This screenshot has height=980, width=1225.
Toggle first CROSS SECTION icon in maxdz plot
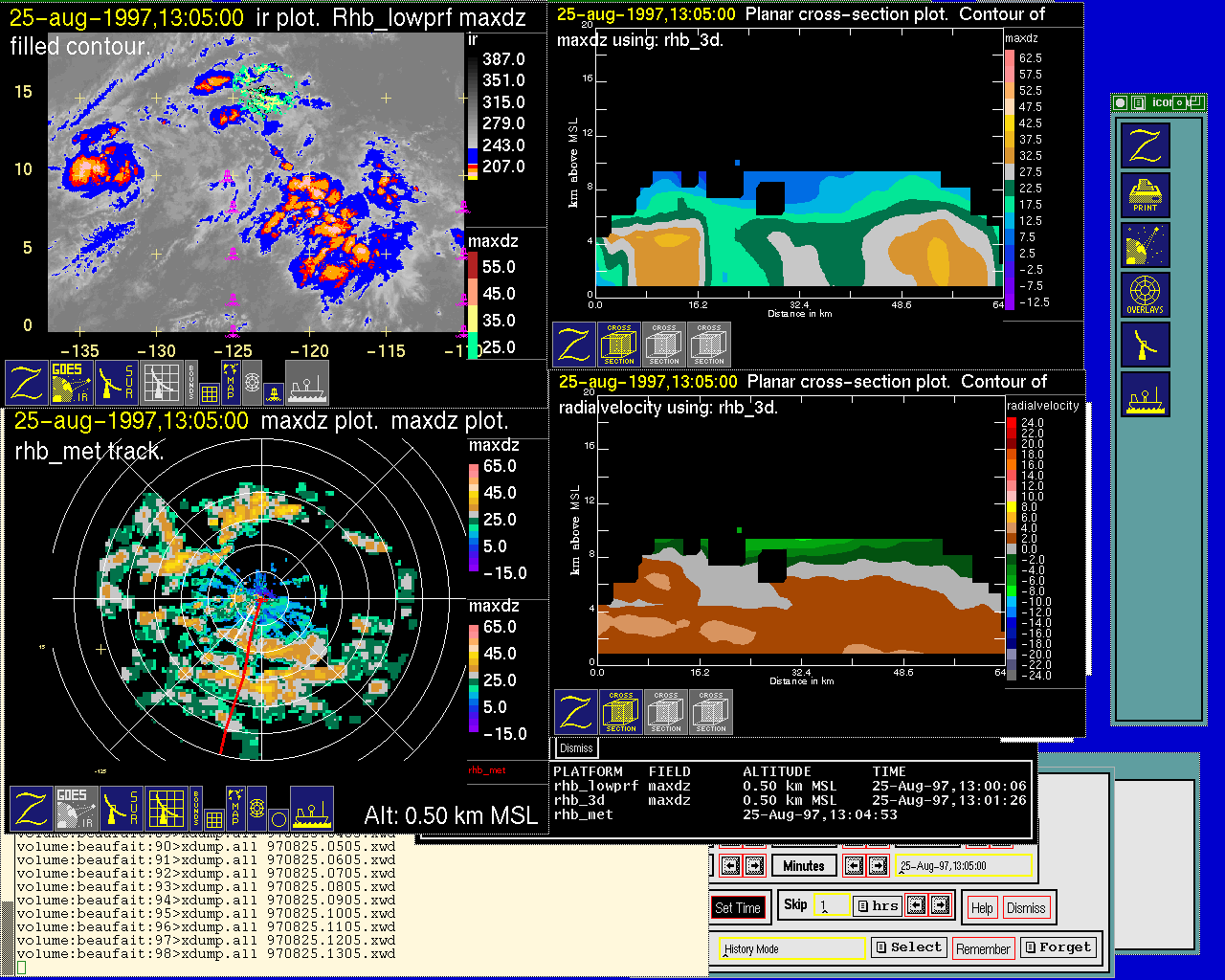point(618,345)
